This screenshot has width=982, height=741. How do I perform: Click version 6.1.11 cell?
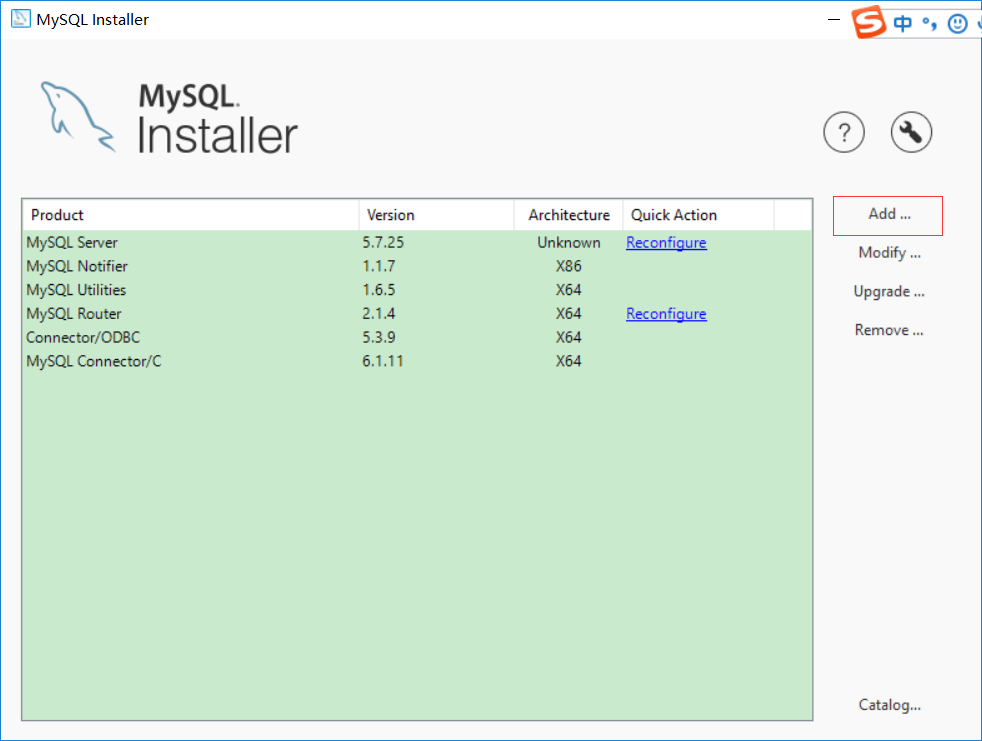point(383,361)
